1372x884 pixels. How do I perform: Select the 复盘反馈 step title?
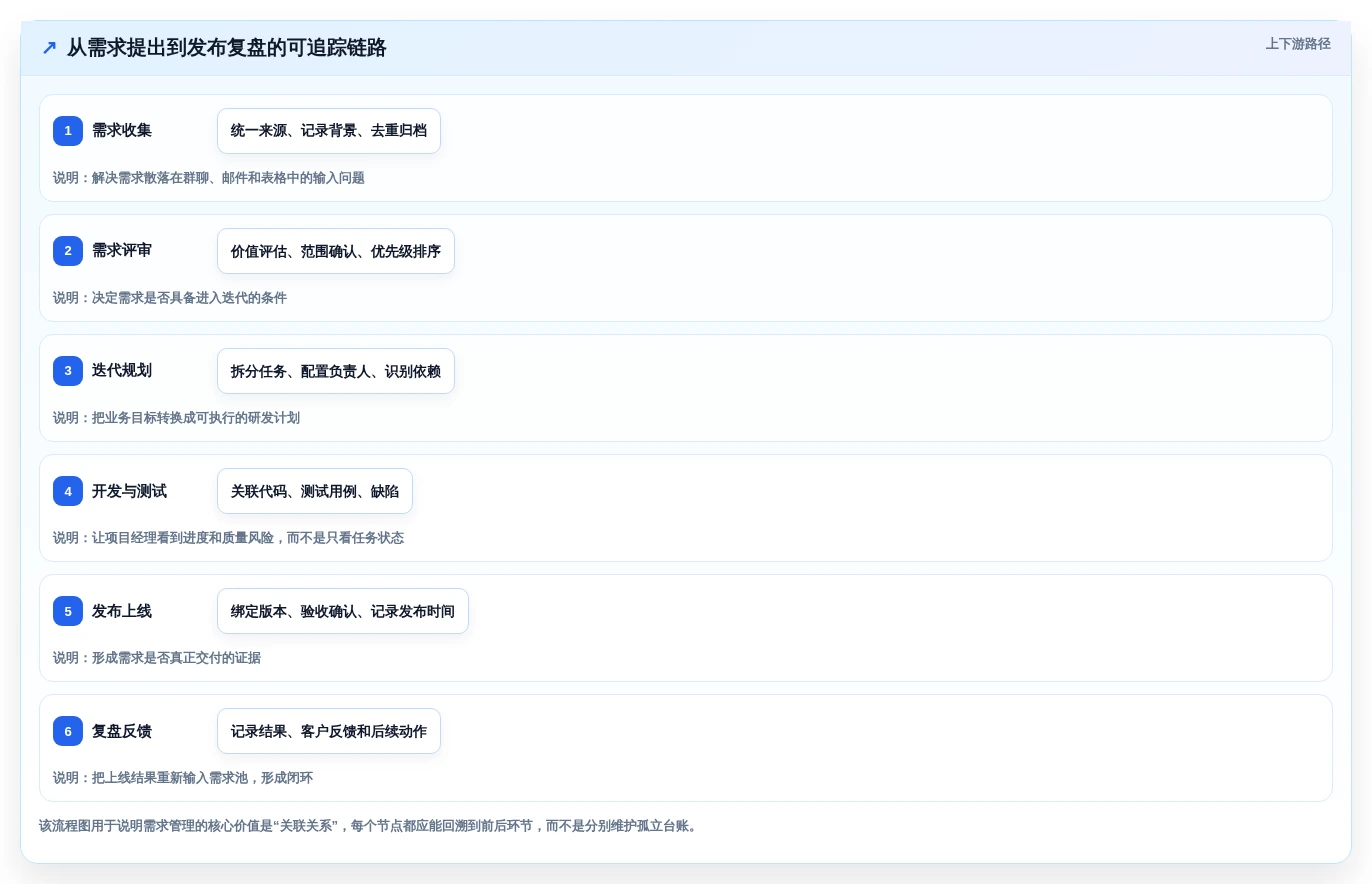pos(122,731)
